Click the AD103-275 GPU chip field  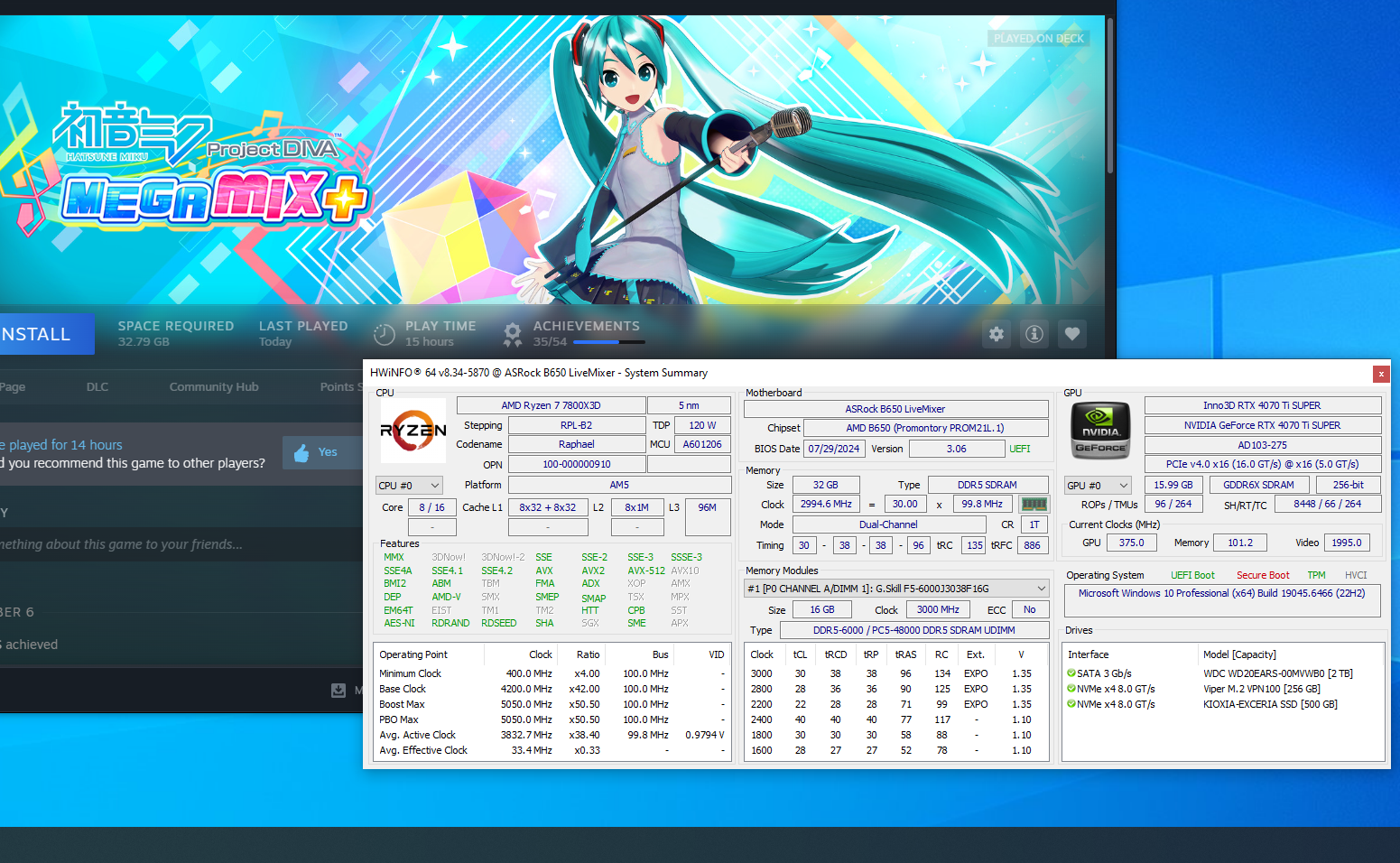(1262, 445)
